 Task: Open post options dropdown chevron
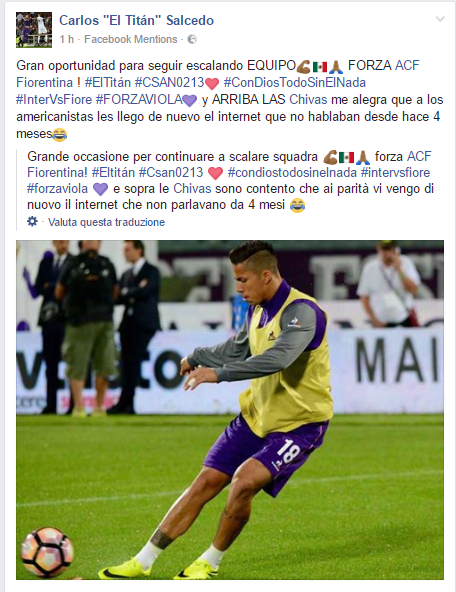[x=440, y=19]
